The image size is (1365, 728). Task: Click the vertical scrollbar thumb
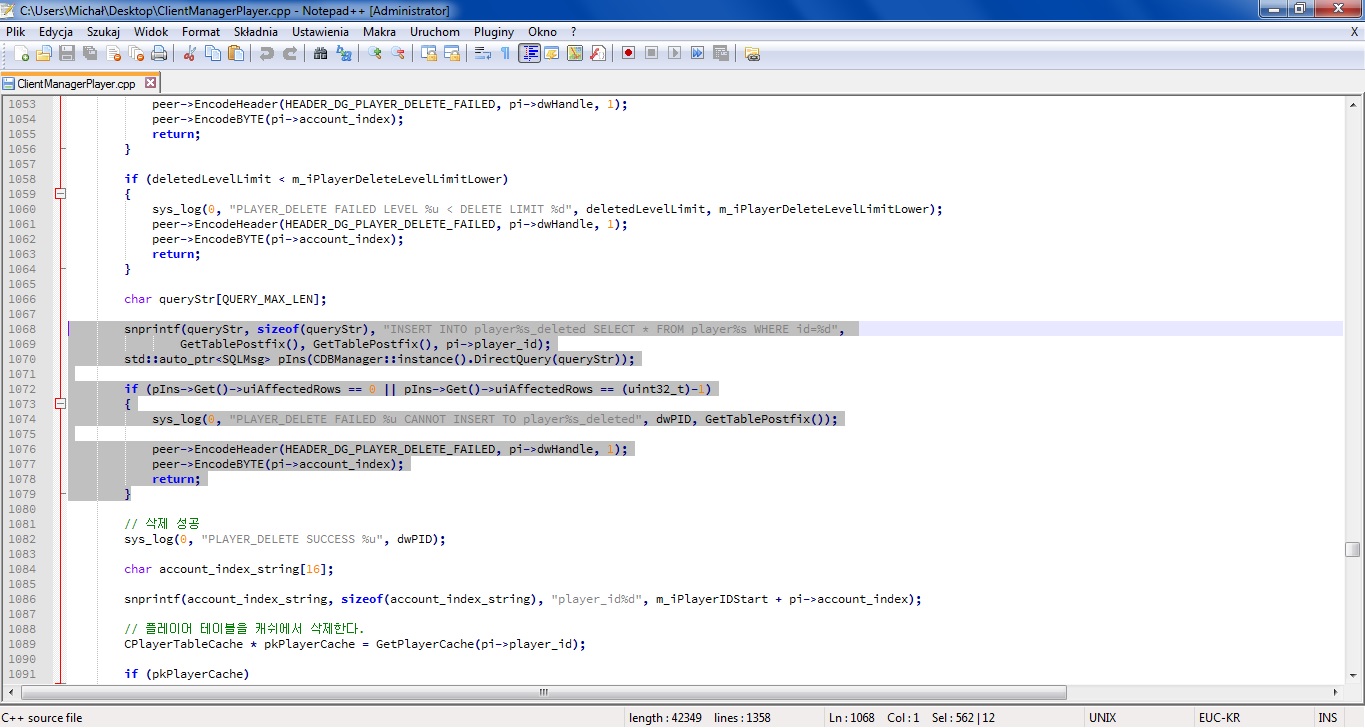(x=1352, y=549)
